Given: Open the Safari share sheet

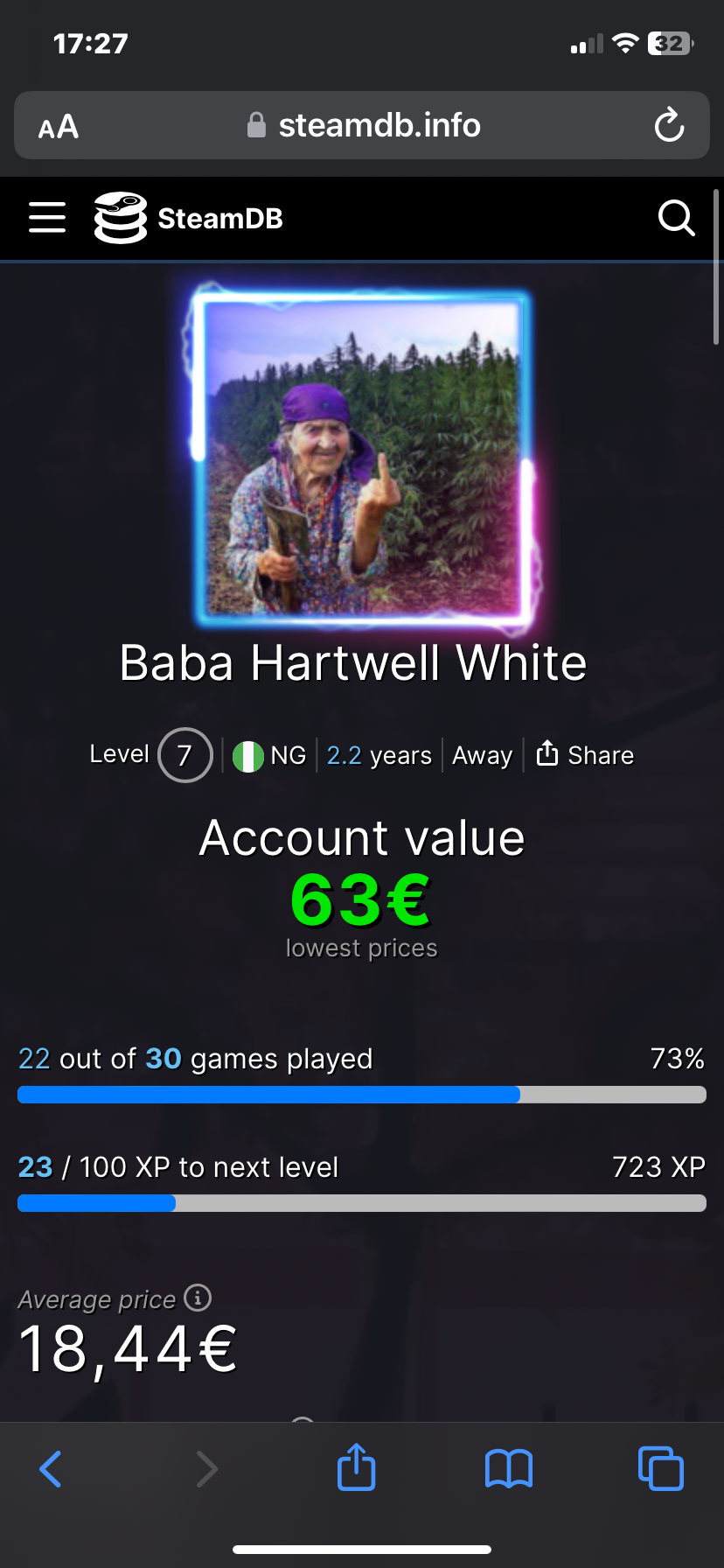Looking at the screenshot, I should 356,1466.
